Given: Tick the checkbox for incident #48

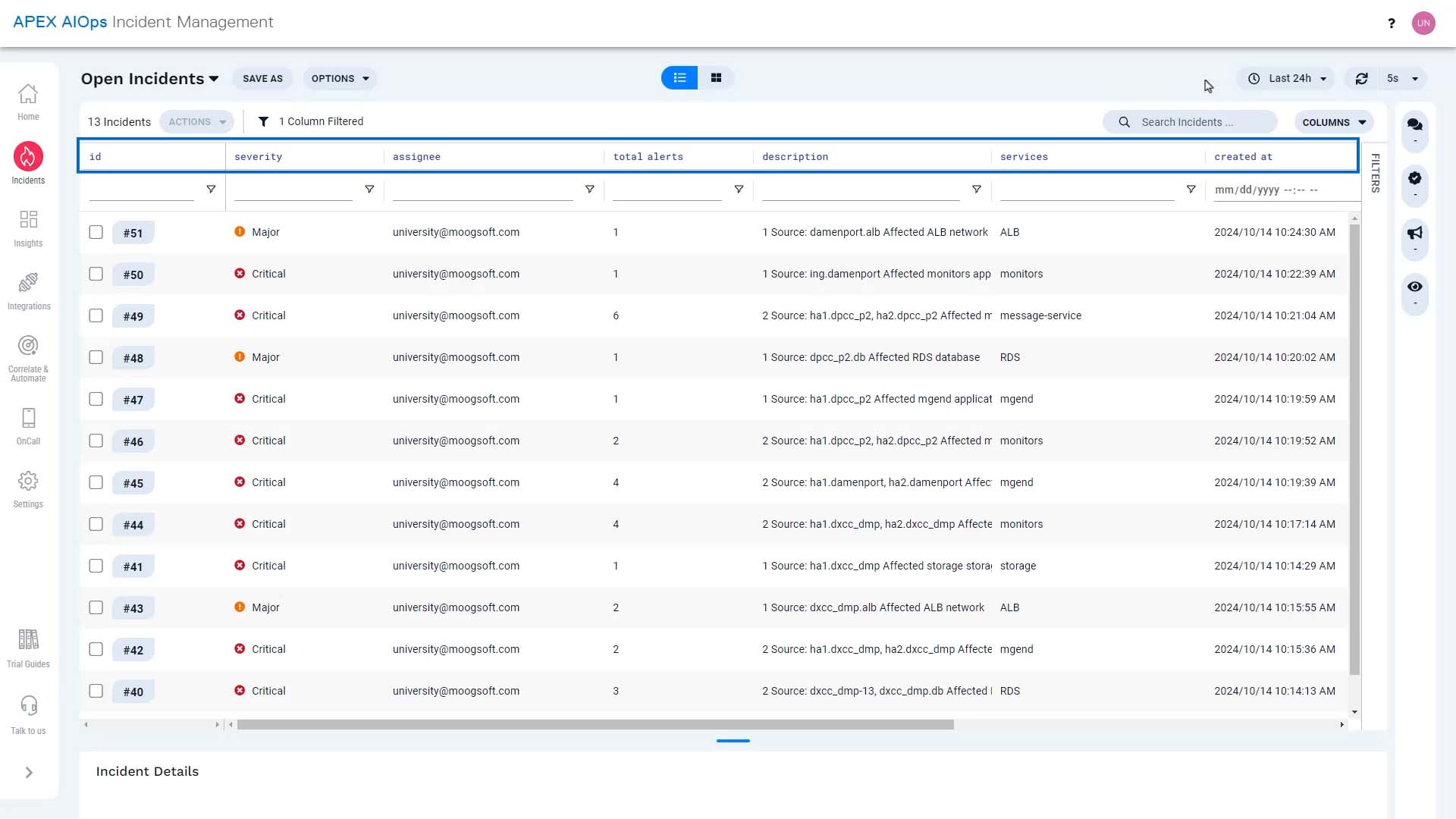Looking at the screenshot, I should coord(96,357).
